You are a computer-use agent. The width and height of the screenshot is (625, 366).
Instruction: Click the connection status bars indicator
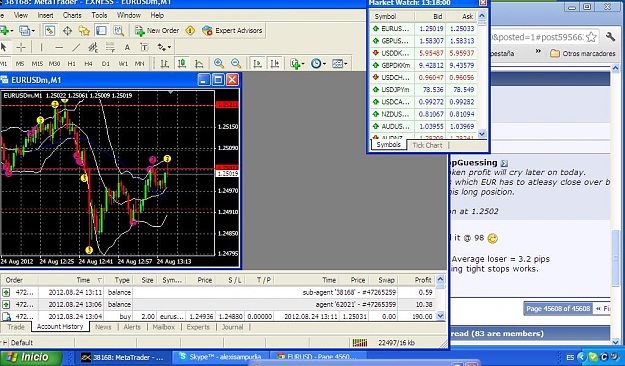(x=360, y=342)
